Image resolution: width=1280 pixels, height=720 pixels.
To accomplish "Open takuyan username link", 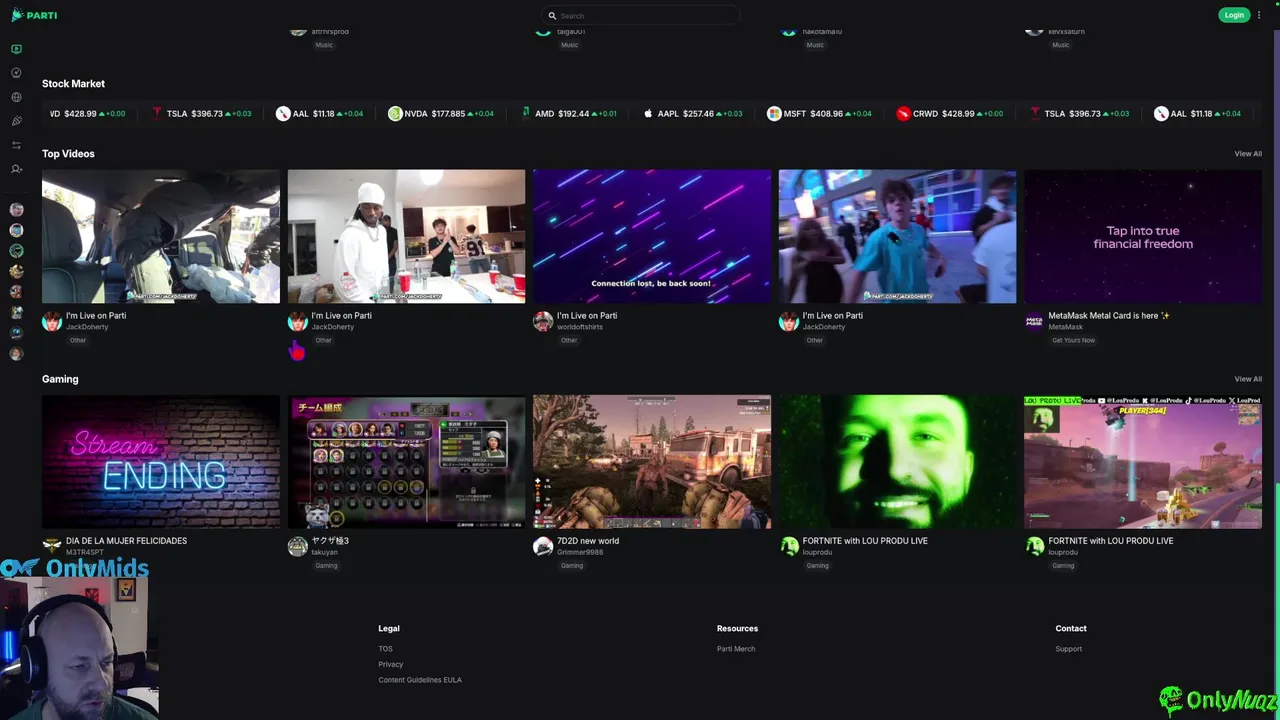I will (x=324, y=552).
